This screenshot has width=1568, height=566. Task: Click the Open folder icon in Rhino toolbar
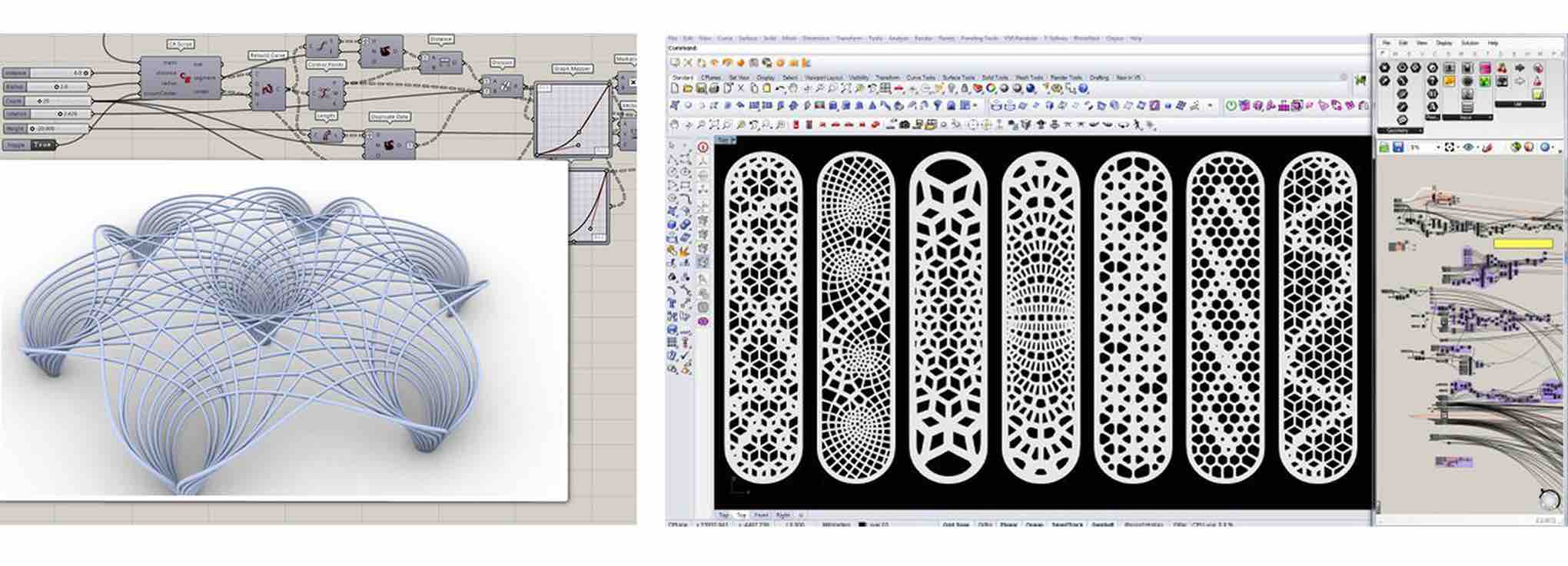pyautogui.click(x=688, y=88)
